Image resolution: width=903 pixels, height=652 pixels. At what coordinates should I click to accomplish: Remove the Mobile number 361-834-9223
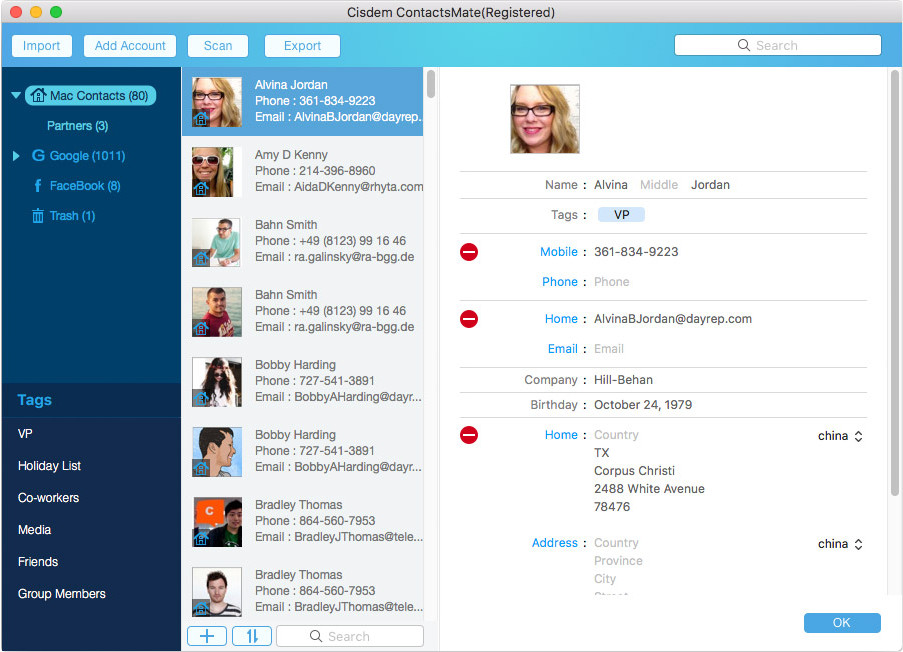tap(469, 252)
